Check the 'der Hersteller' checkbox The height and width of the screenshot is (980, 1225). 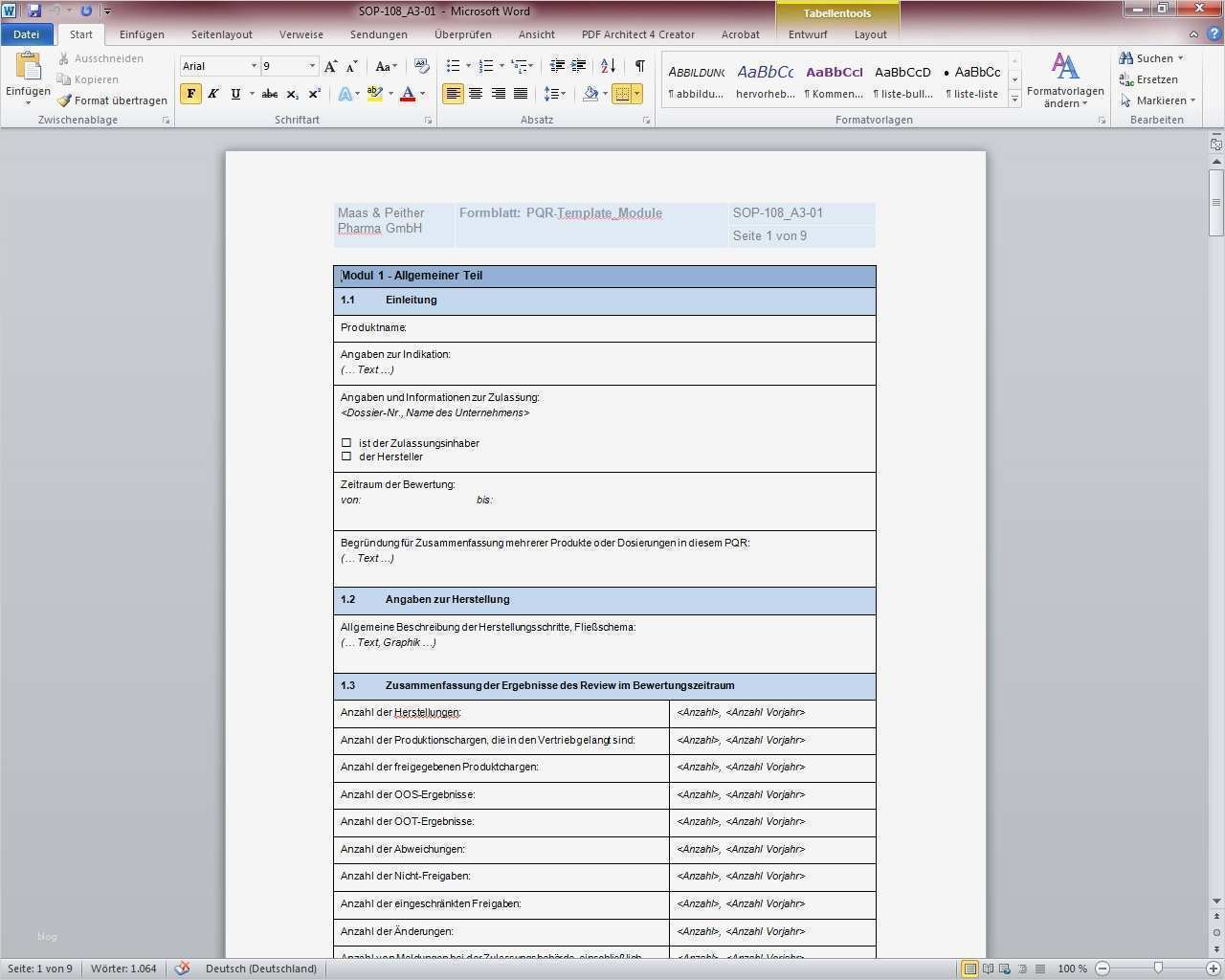click(346, 457)
